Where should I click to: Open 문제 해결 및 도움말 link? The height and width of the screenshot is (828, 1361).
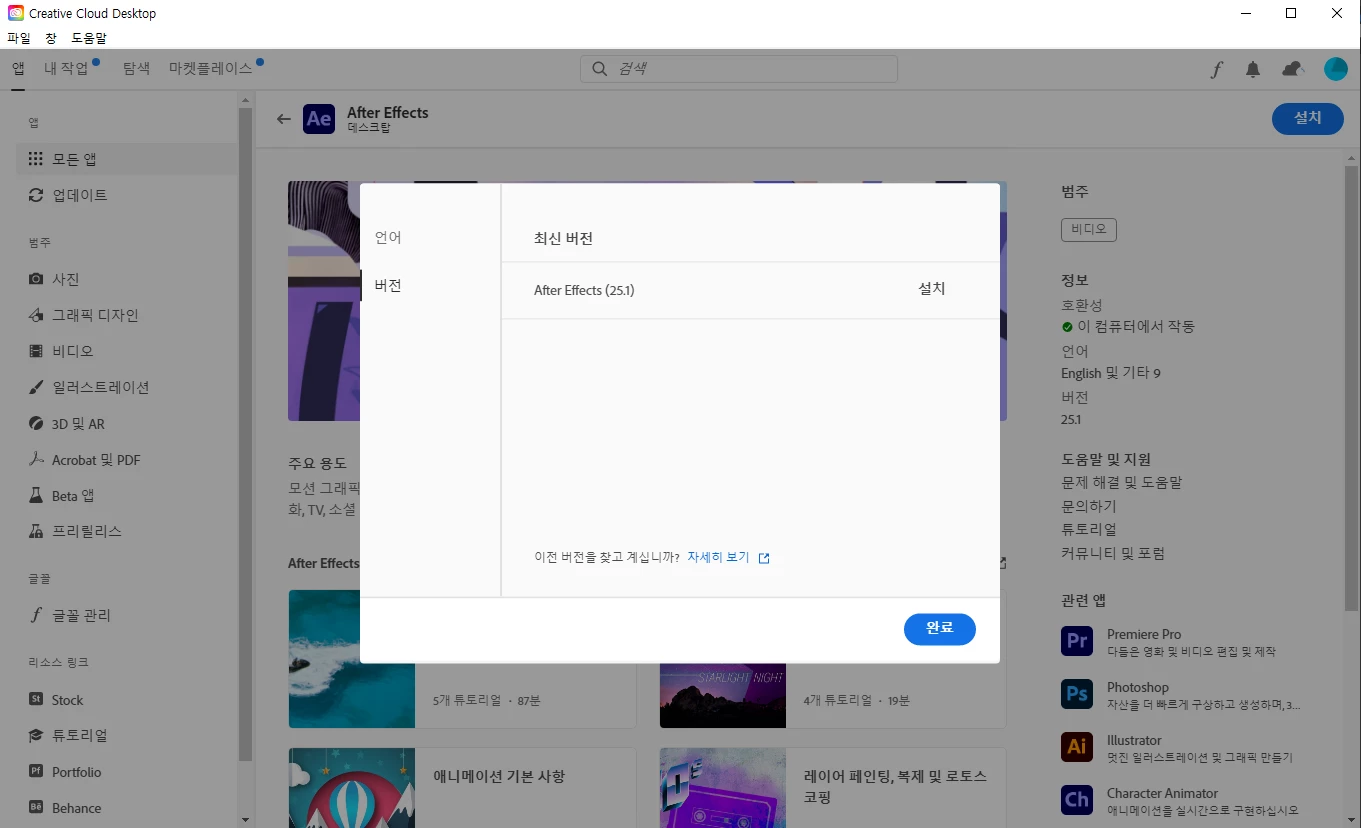coord(1122,483)
